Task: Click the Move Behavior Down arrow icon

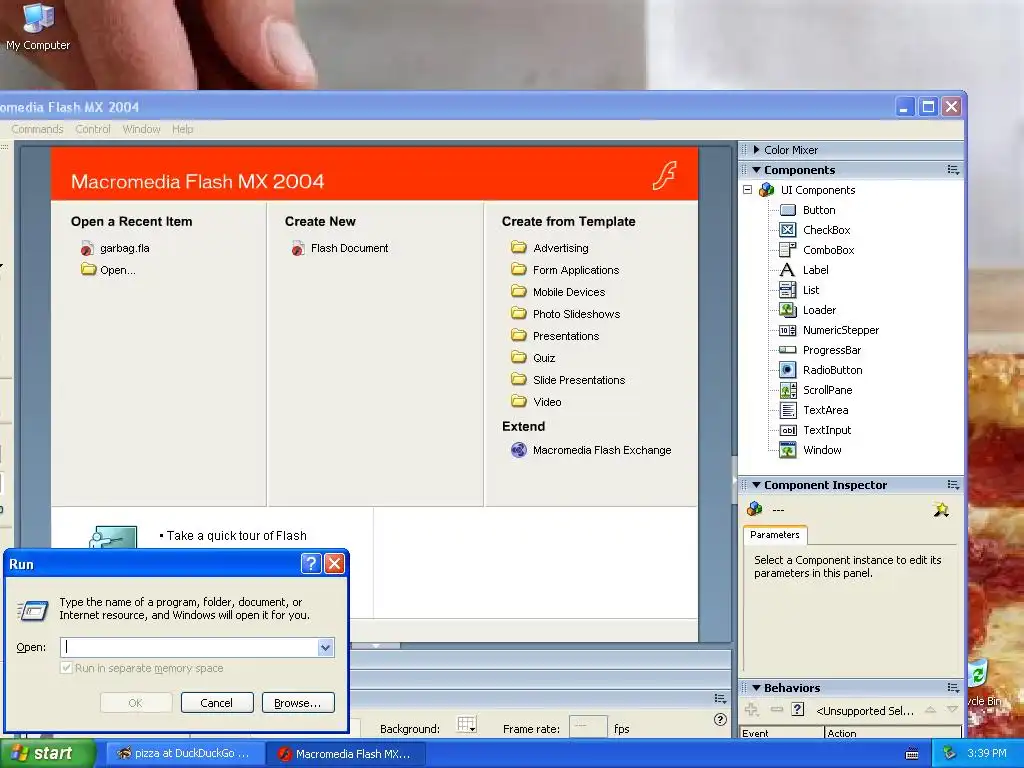Action: point(952,710)
